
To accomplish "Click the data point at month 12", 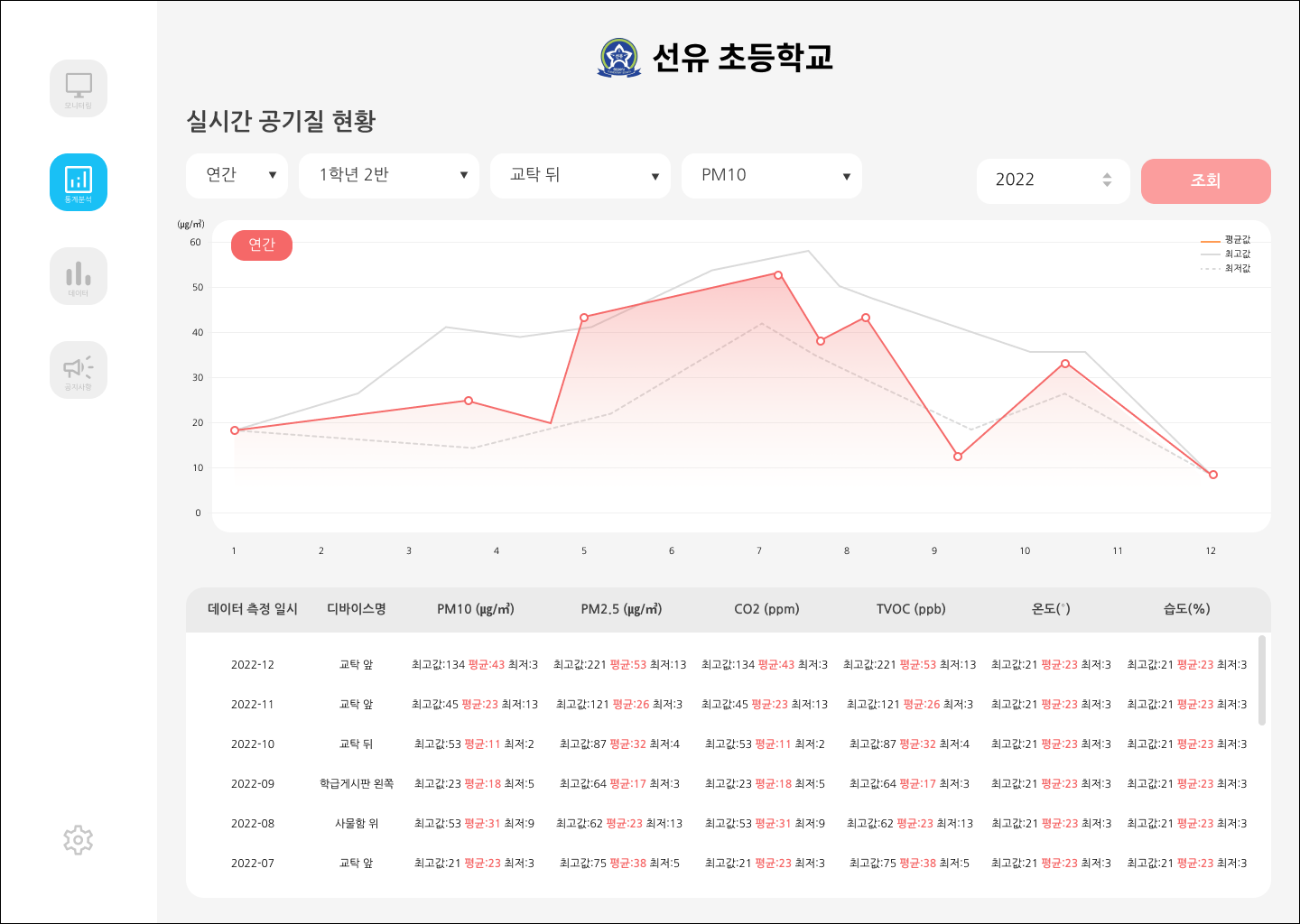I will tap(1213, 475).
